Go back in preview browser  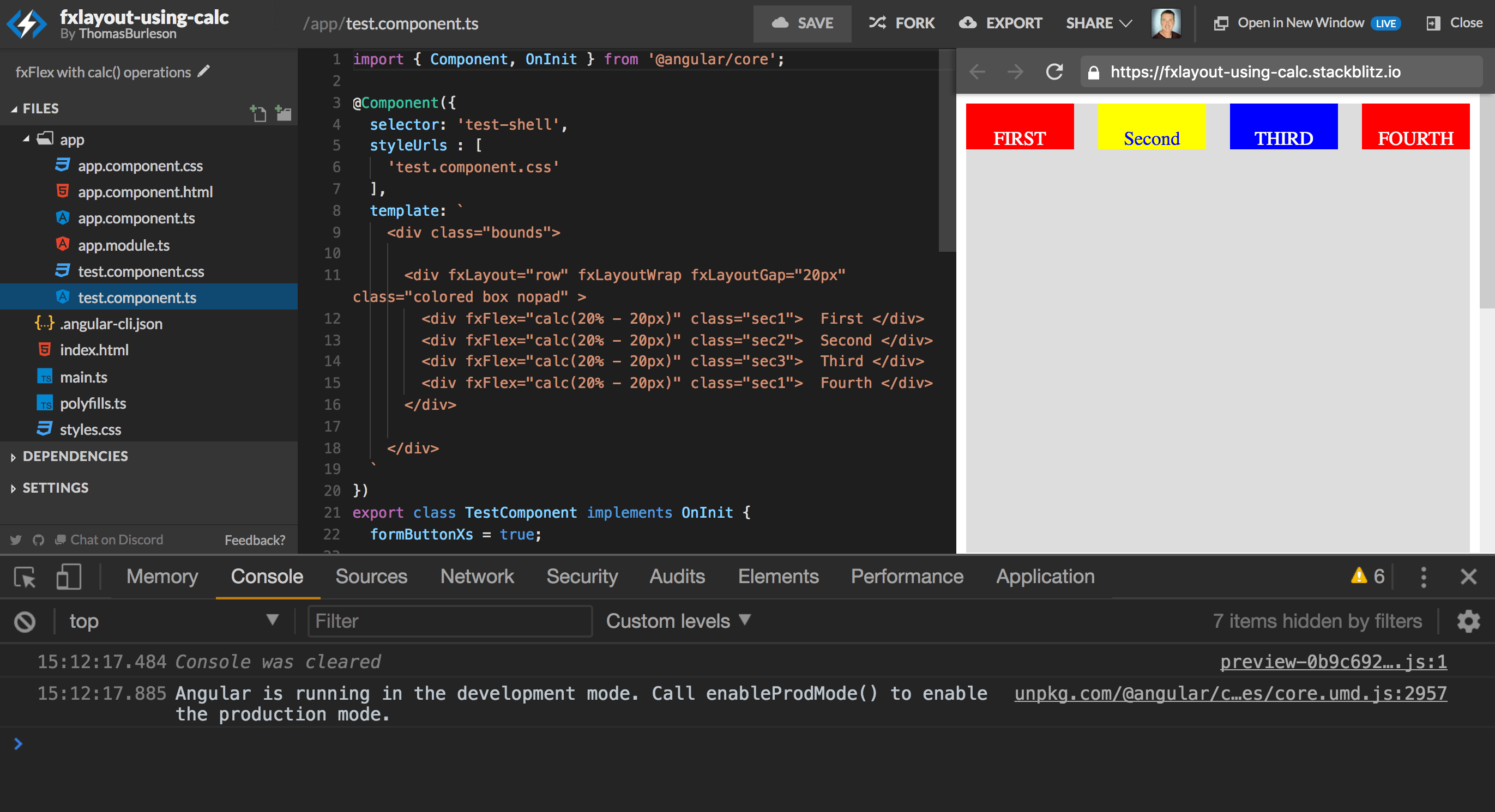tap(978, 72)
